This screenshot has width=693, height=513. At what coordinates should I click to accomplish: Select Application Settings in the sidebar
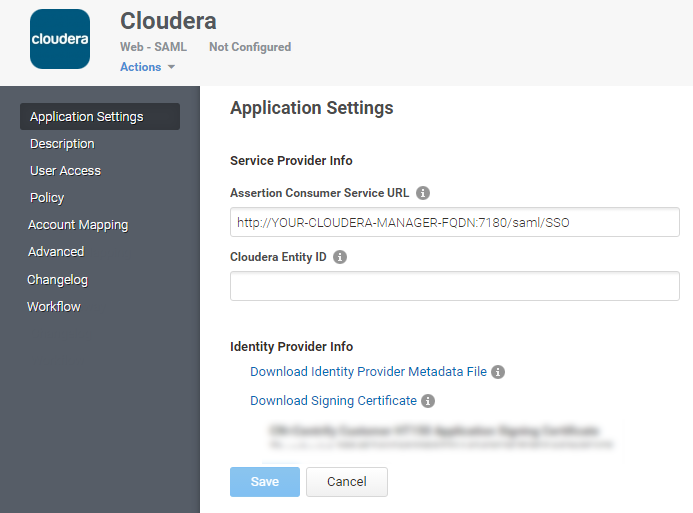point(87,117)
